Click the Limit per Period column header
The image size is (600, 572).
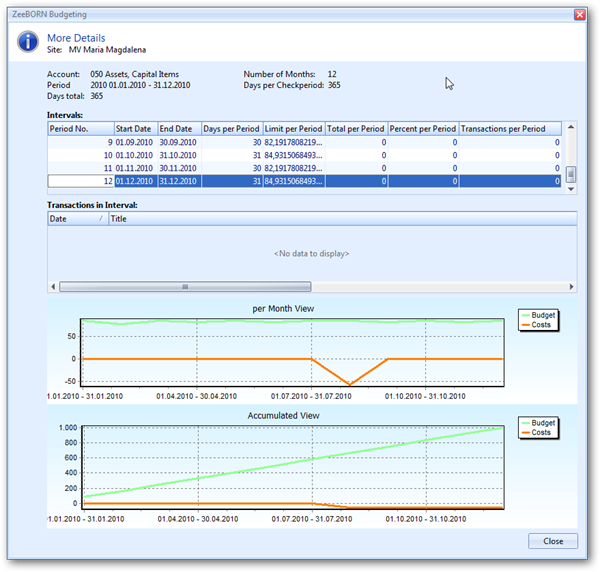293,129
